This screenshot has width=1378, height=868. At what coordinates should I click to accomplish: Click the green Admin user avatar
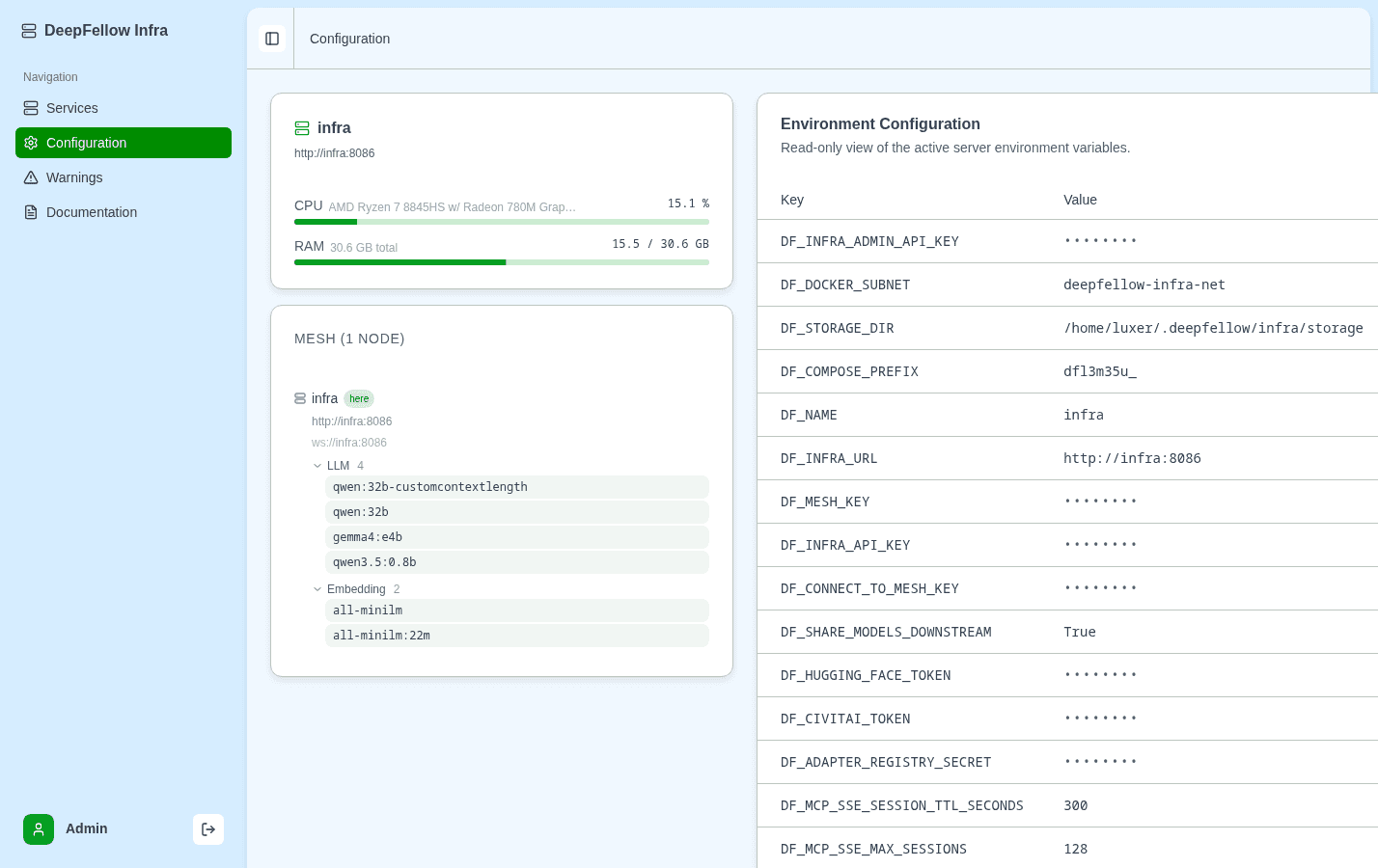[x=39, y=829]
